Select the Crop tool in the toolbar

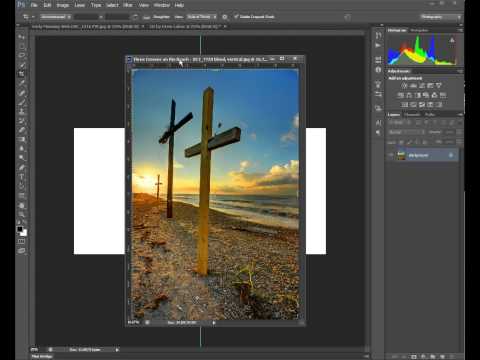[22, 74]
